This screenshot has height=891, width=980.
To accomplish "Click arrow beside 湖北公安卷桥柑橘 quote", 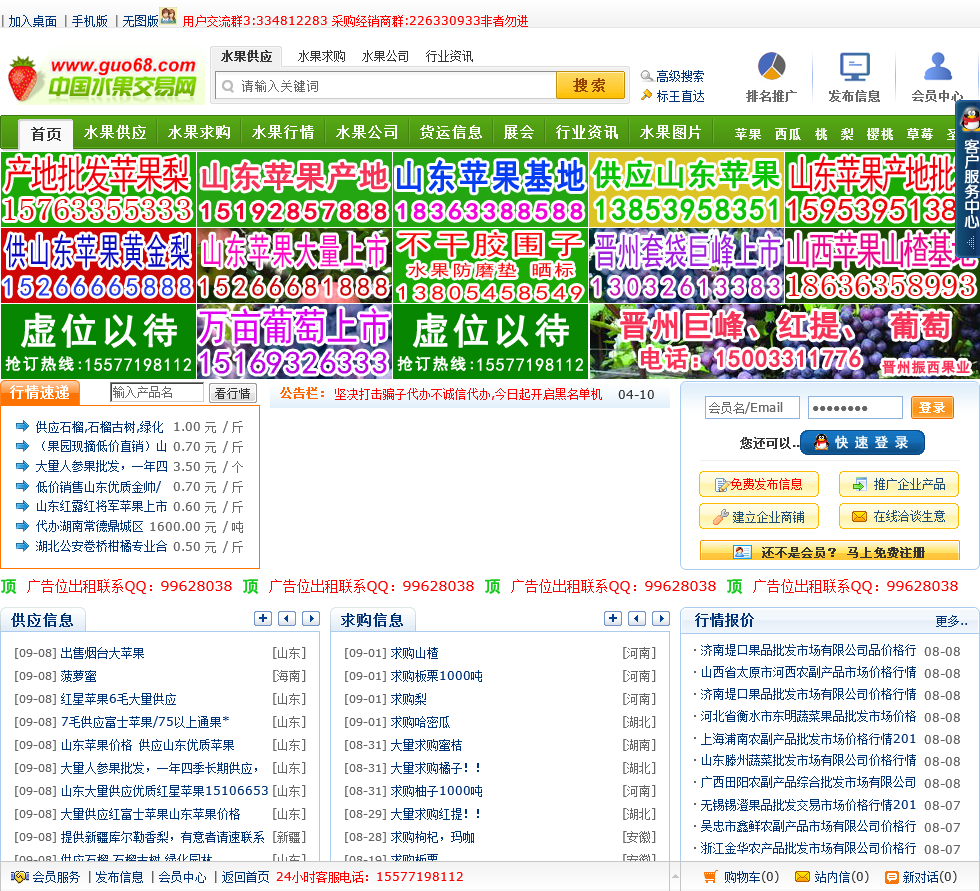I will click(22, 546).
